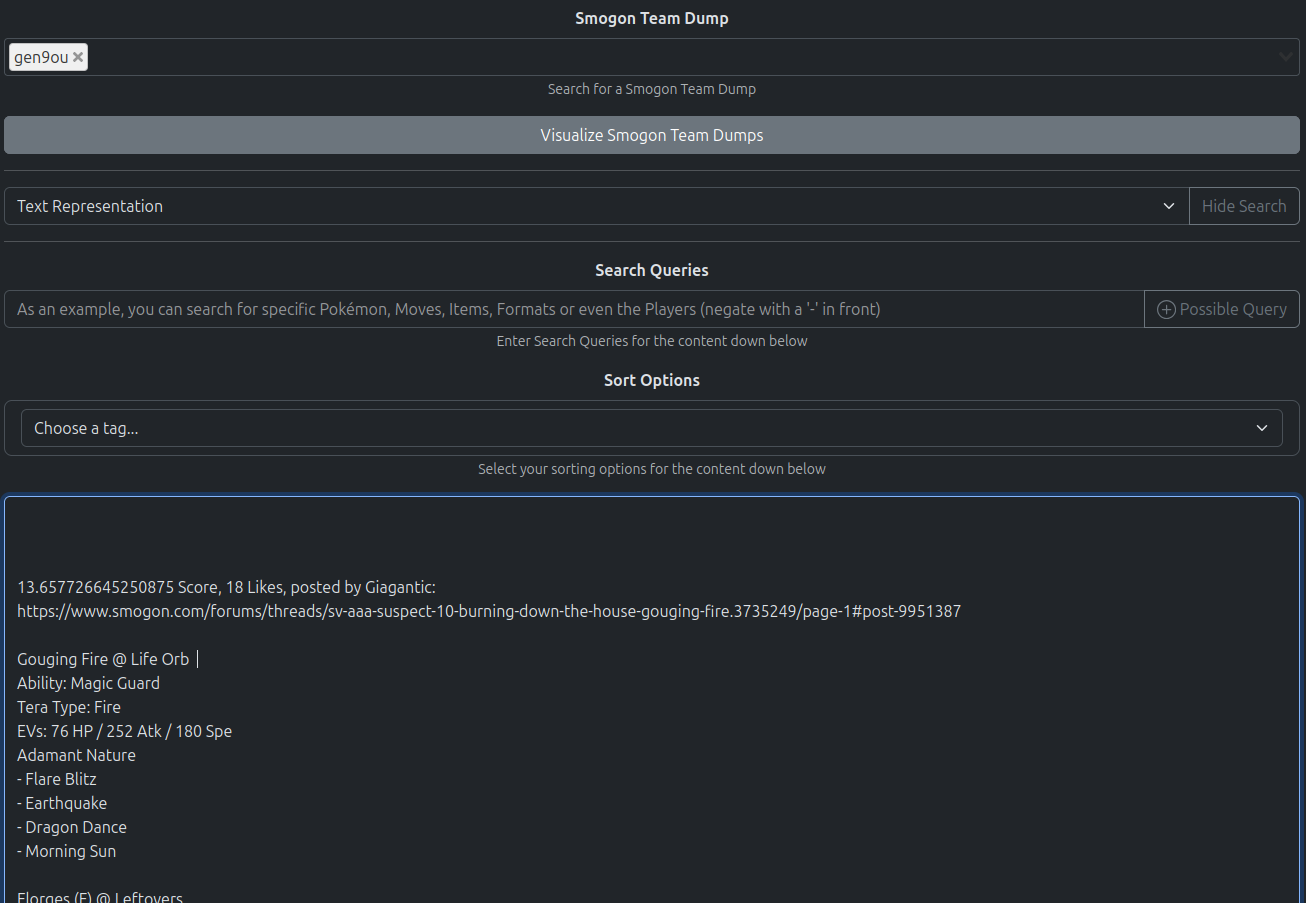Click the Adamant Nature line
This screenshot has width=1306, height=903.
pyautogui.click(x=76, y=755)
